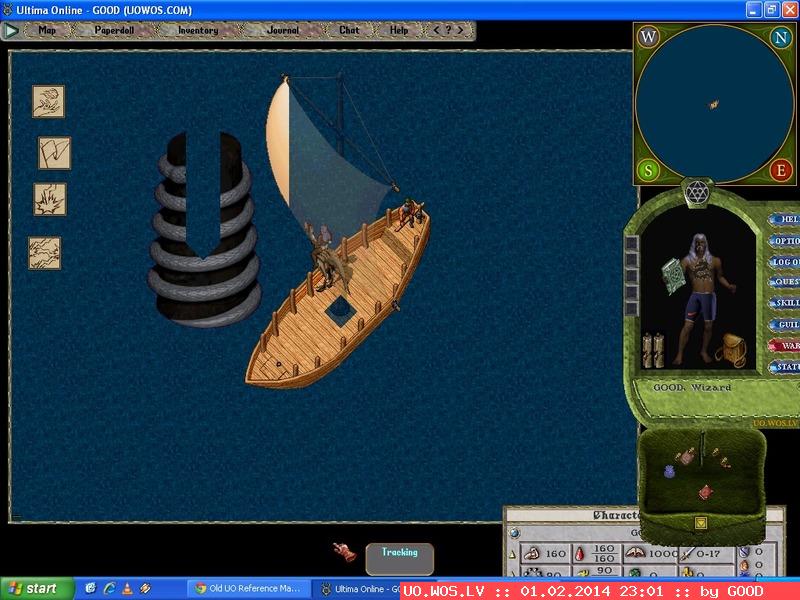800x600 pixels.
Task: Click the coiled sea serpent creature
Action: point(204,229)
